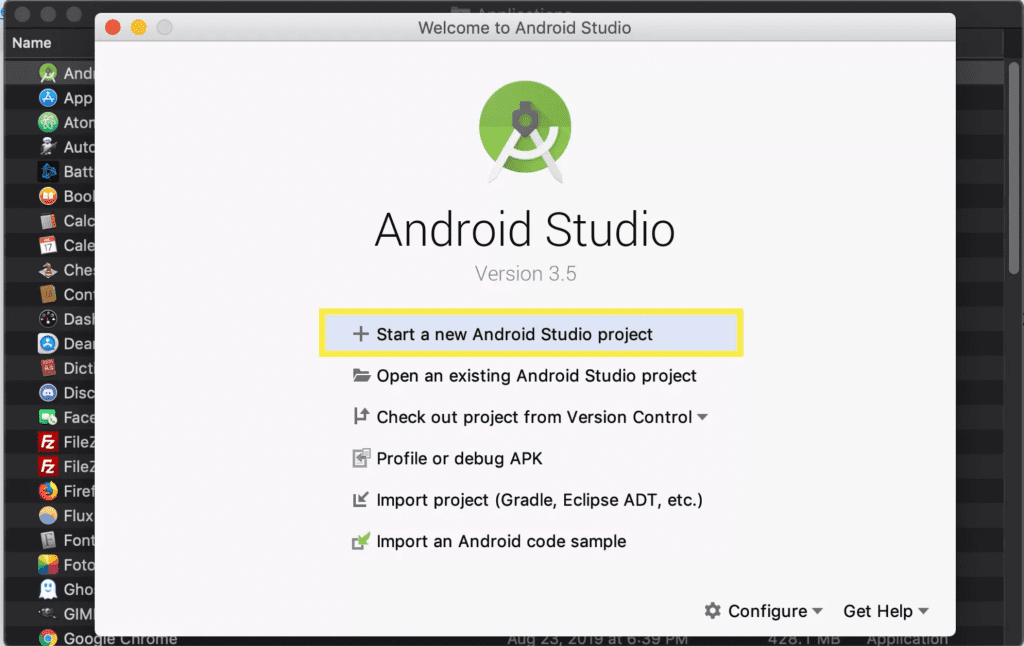
Task: Select Ghostery icon in Finder list
Action: point(48,589)
